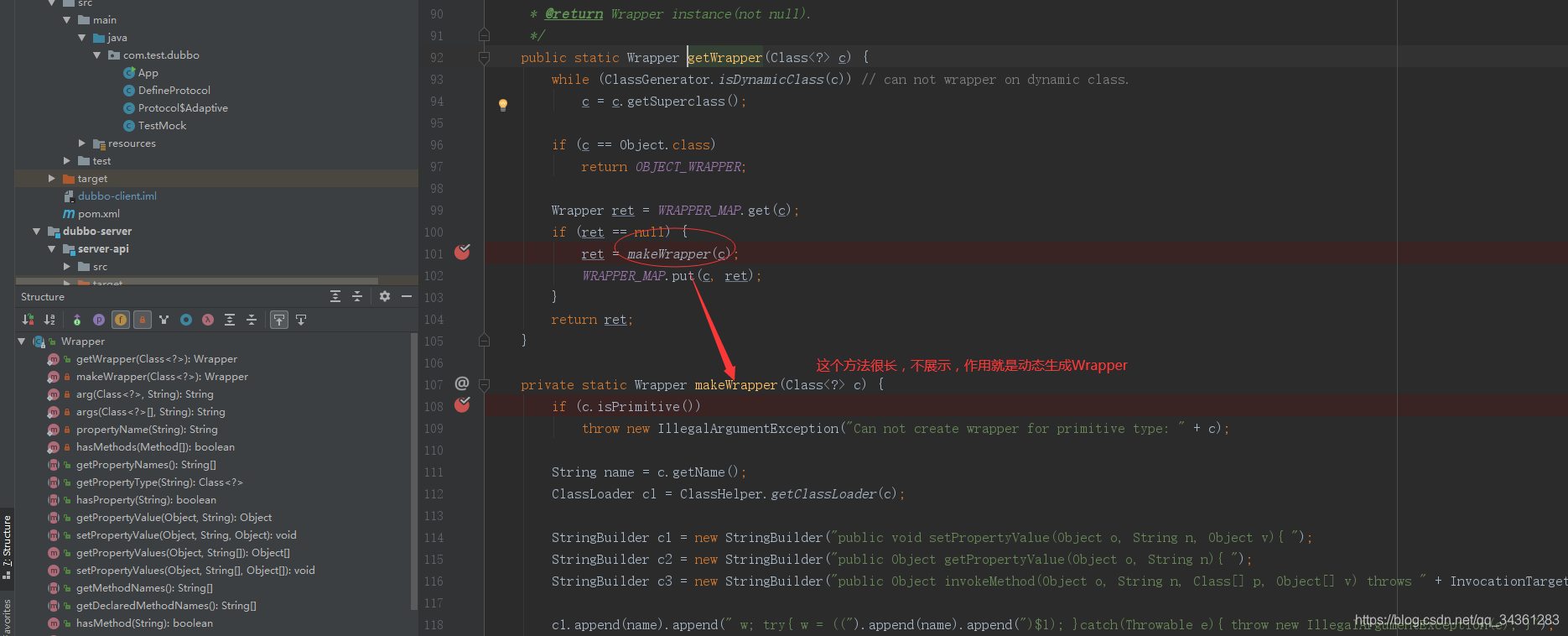The width and height of the screenshot is (1568, 636).
Task: Collapse the server-api module
Action: tap(52, 248)
